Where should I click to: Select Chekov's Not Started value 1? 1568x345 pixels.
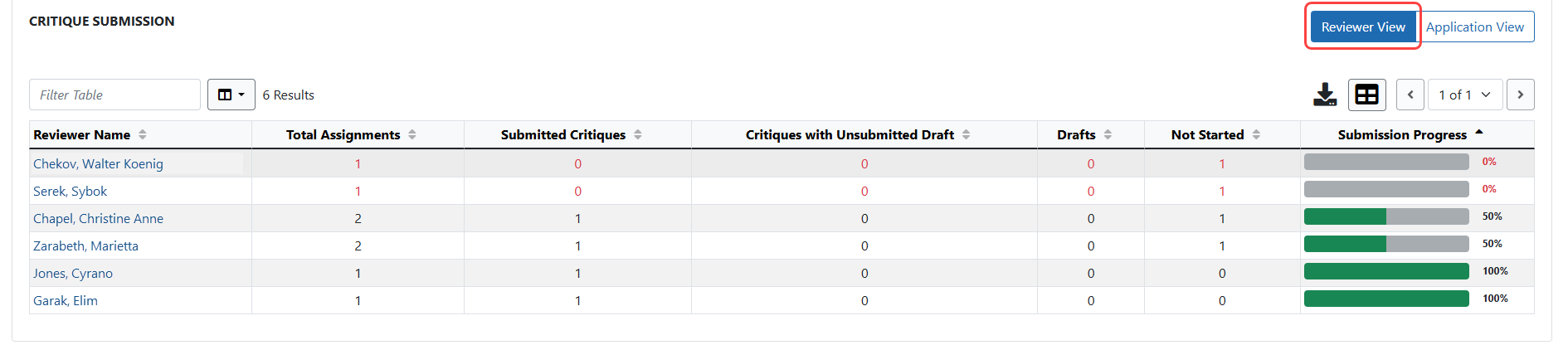coord(1222,163)
